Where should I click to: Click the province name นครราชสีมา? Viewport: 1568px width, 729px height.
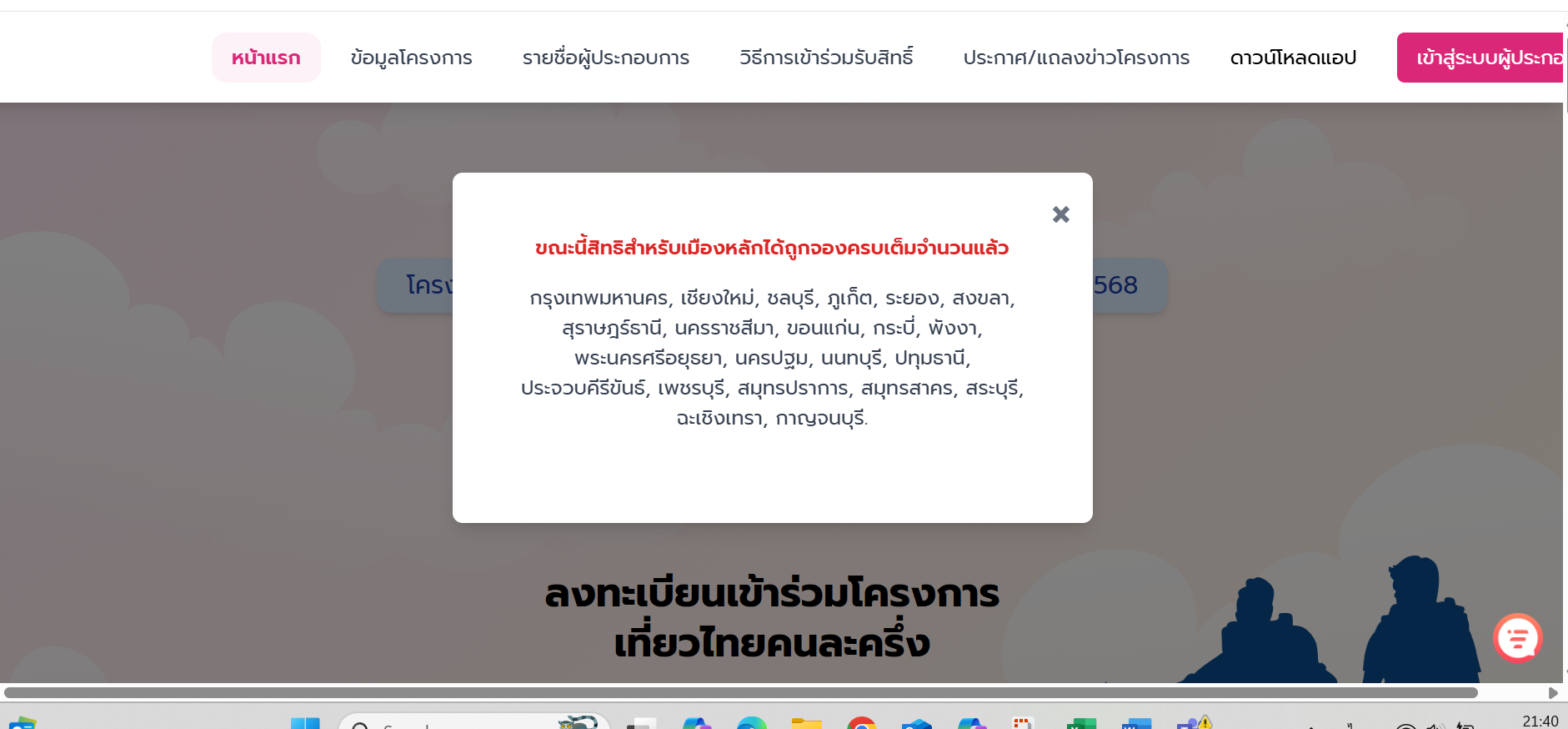tap(724, 328)
